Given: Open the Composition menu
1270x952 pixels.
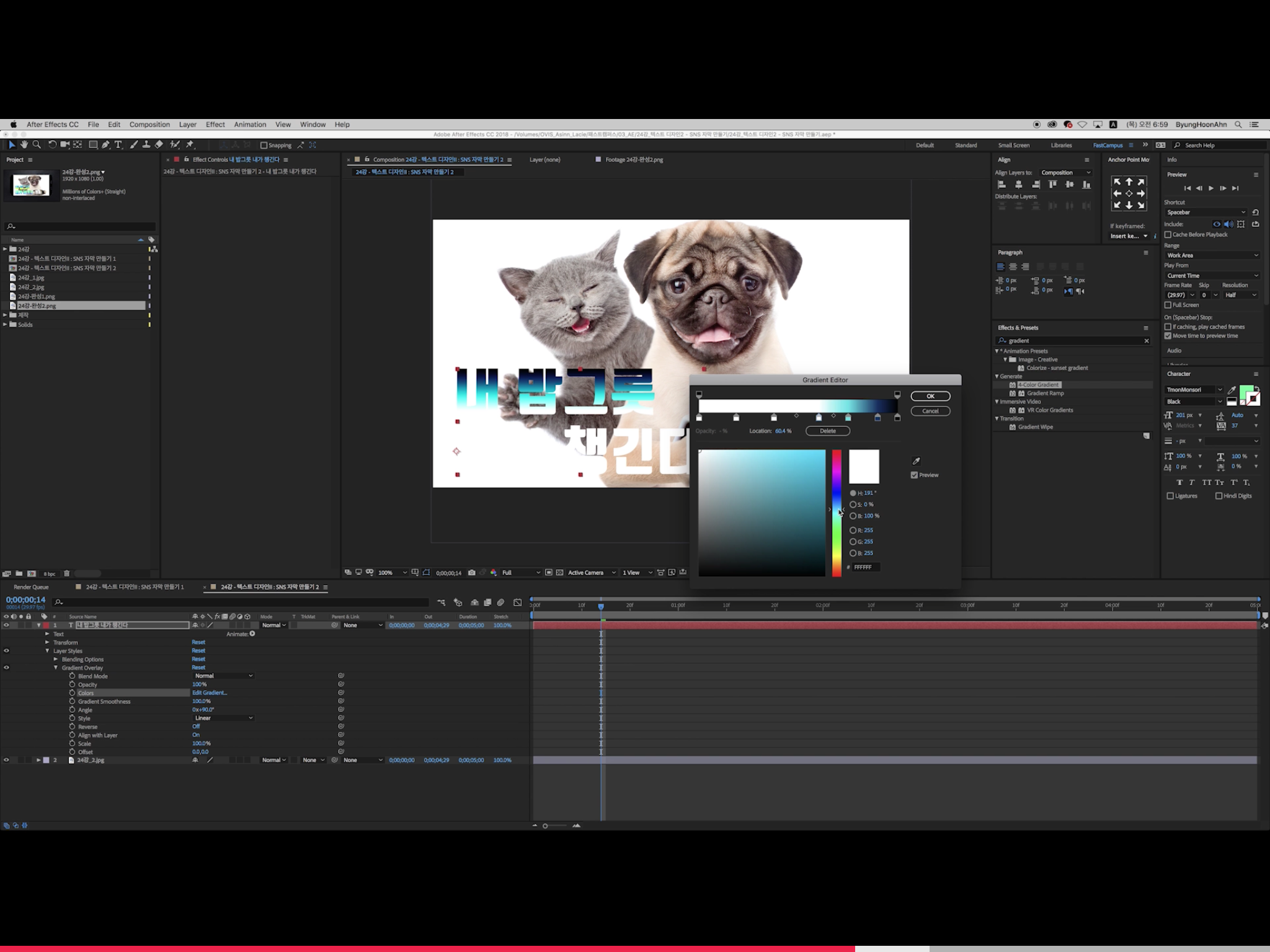Looking at the screenshot, I should pyautogui.click(x=149, y=125).
